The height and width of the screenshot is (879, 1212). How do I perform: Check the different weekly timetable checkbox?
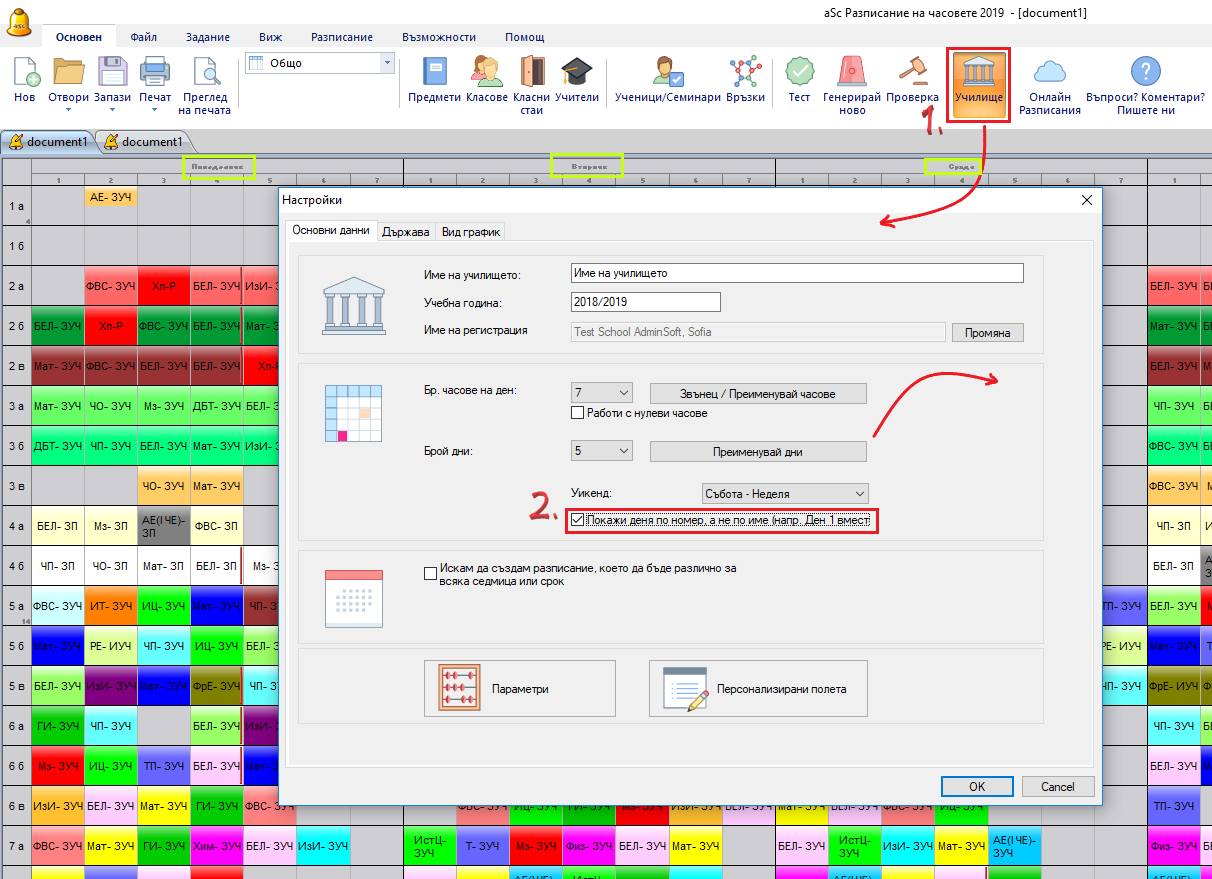(431, 571)
